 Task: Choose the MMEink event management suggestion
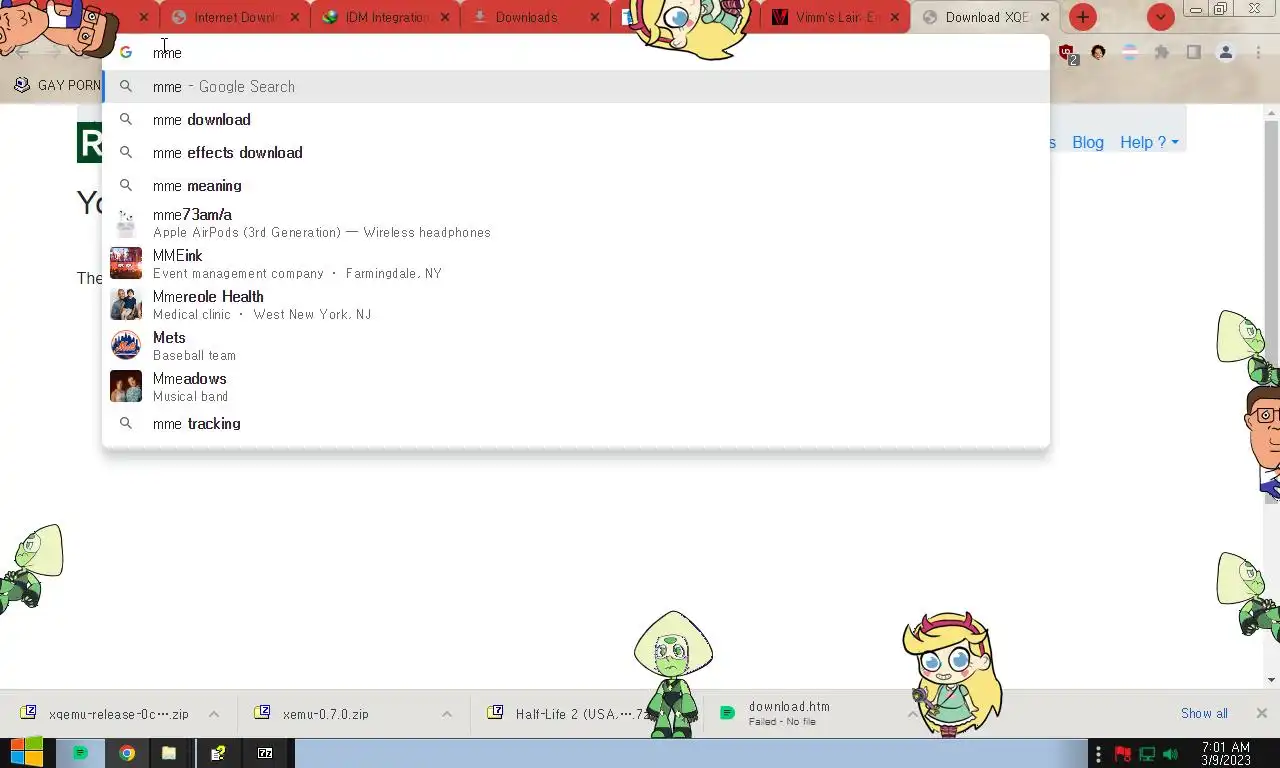tap(576, 263)
